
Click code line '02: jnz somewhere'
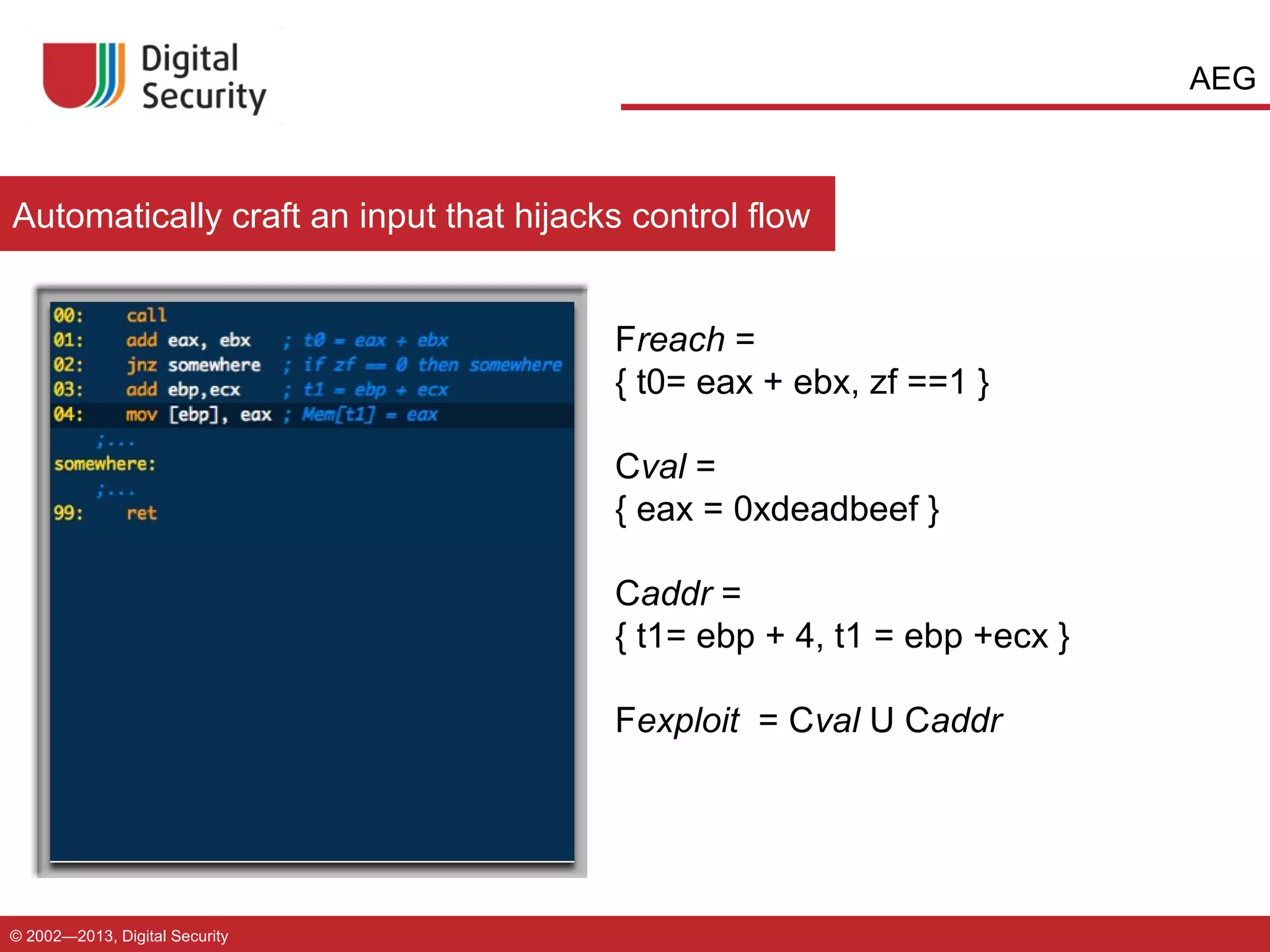point(157,365)
